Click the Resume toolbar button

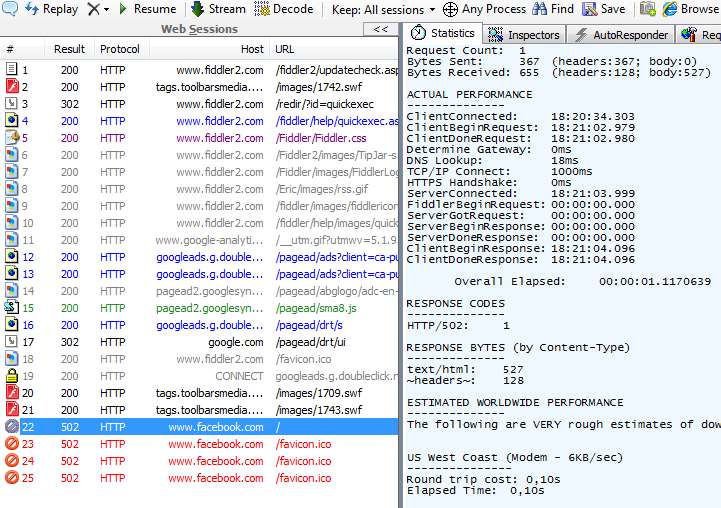pyautogui.click(x=147, y=9)
